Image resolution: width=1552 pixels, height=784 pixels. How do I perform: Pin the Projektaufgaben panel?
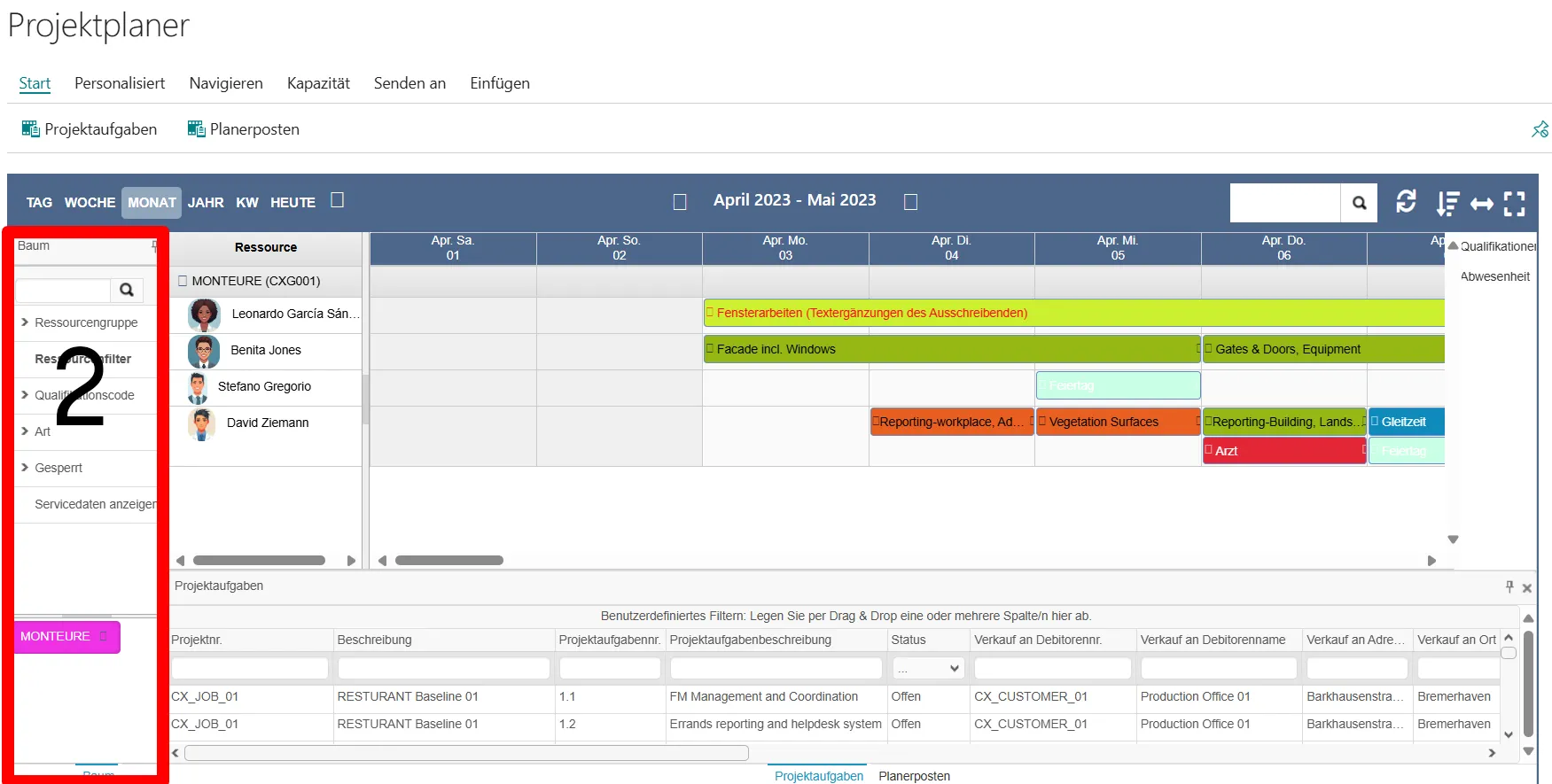click(x=1509, y=586)
